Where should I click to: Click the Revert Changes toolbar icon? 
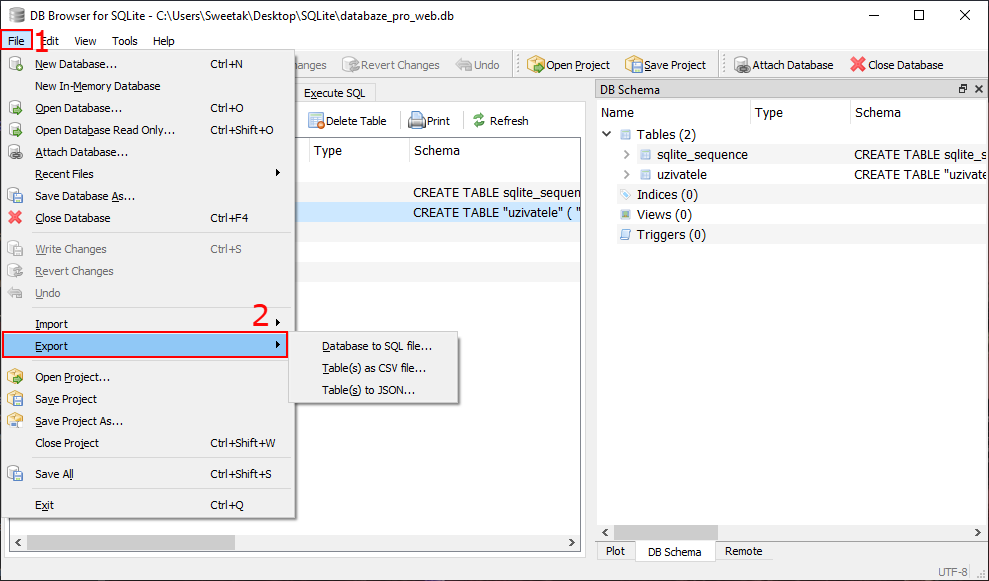351,64
